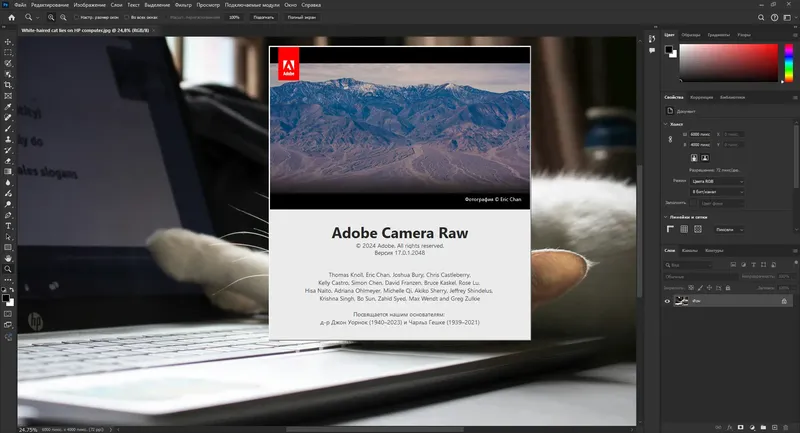The image size is (800, 433).
Task: Select the Rectangular Marquee tool
Action: [x=8, y=53]
